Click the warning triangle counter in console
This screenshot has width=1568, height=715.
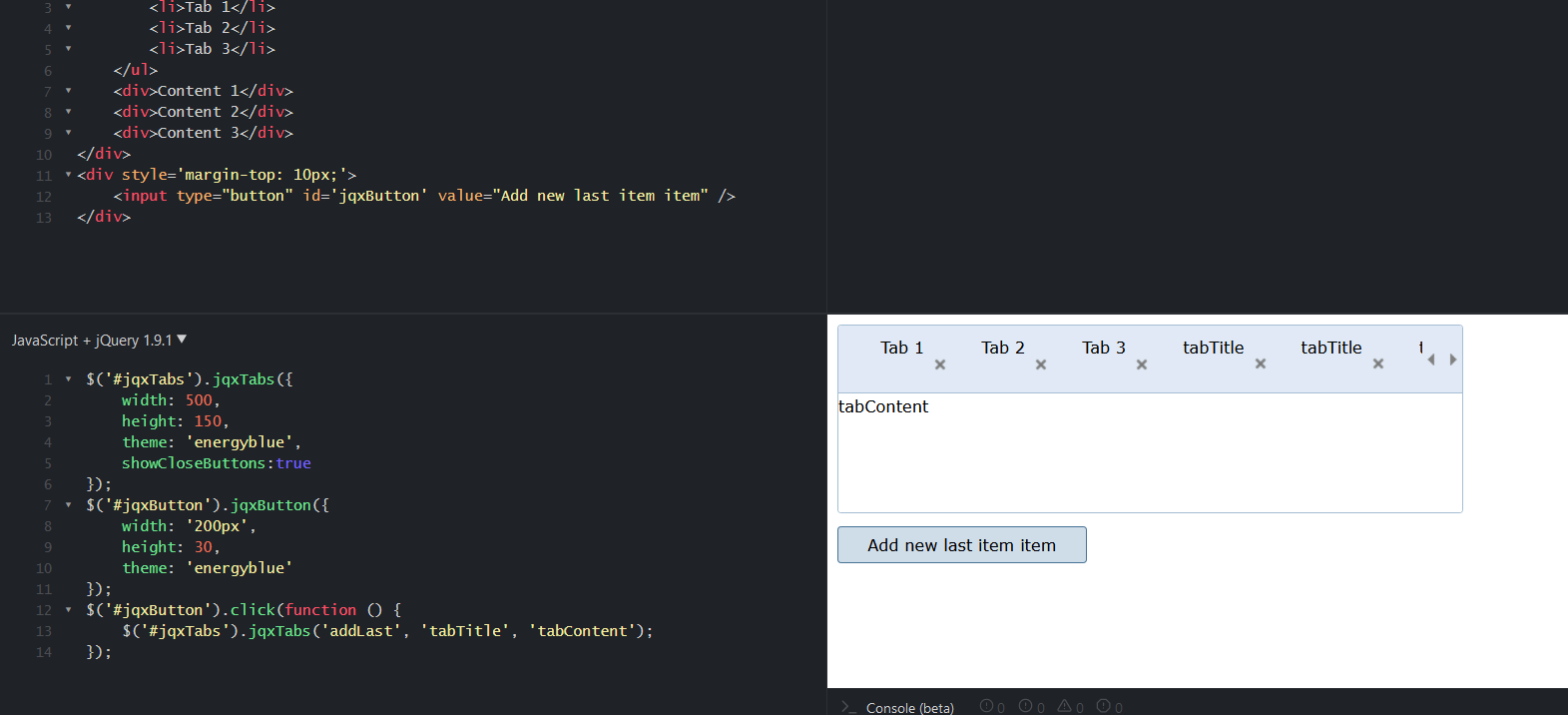1070,707
